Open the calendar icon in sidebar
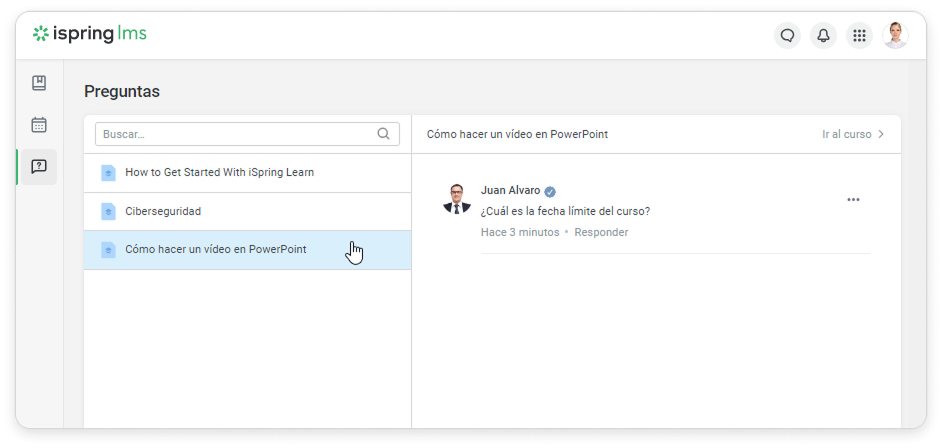Image resolution: width=942 pixels, height=448 pixels. (x=39, y=125)
